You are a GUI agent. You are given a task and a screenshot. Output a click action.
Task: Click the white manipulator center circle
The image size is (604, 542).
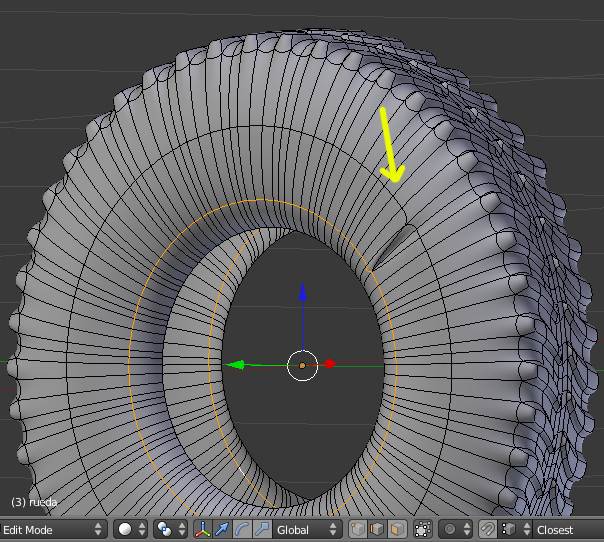coord(302,366)
